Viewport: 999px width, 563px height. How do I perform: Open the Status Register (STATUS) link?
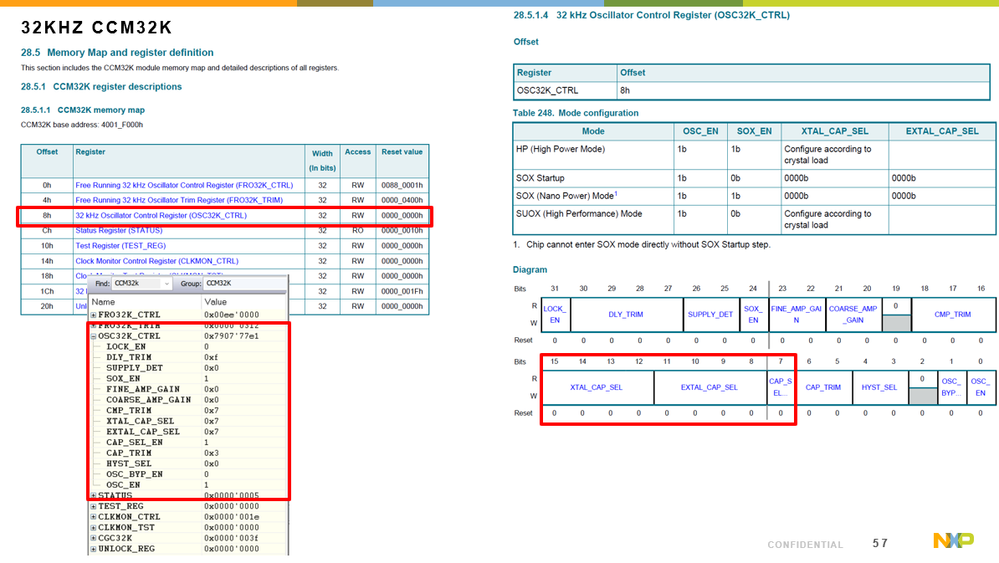tap(119, 231)
